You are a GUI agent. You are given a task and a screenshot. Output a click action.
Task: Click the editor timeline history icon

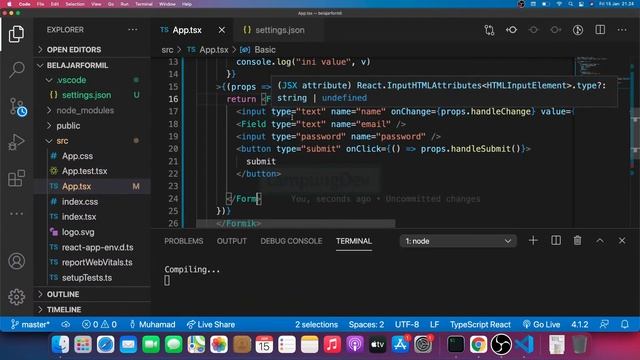[578, 30]
